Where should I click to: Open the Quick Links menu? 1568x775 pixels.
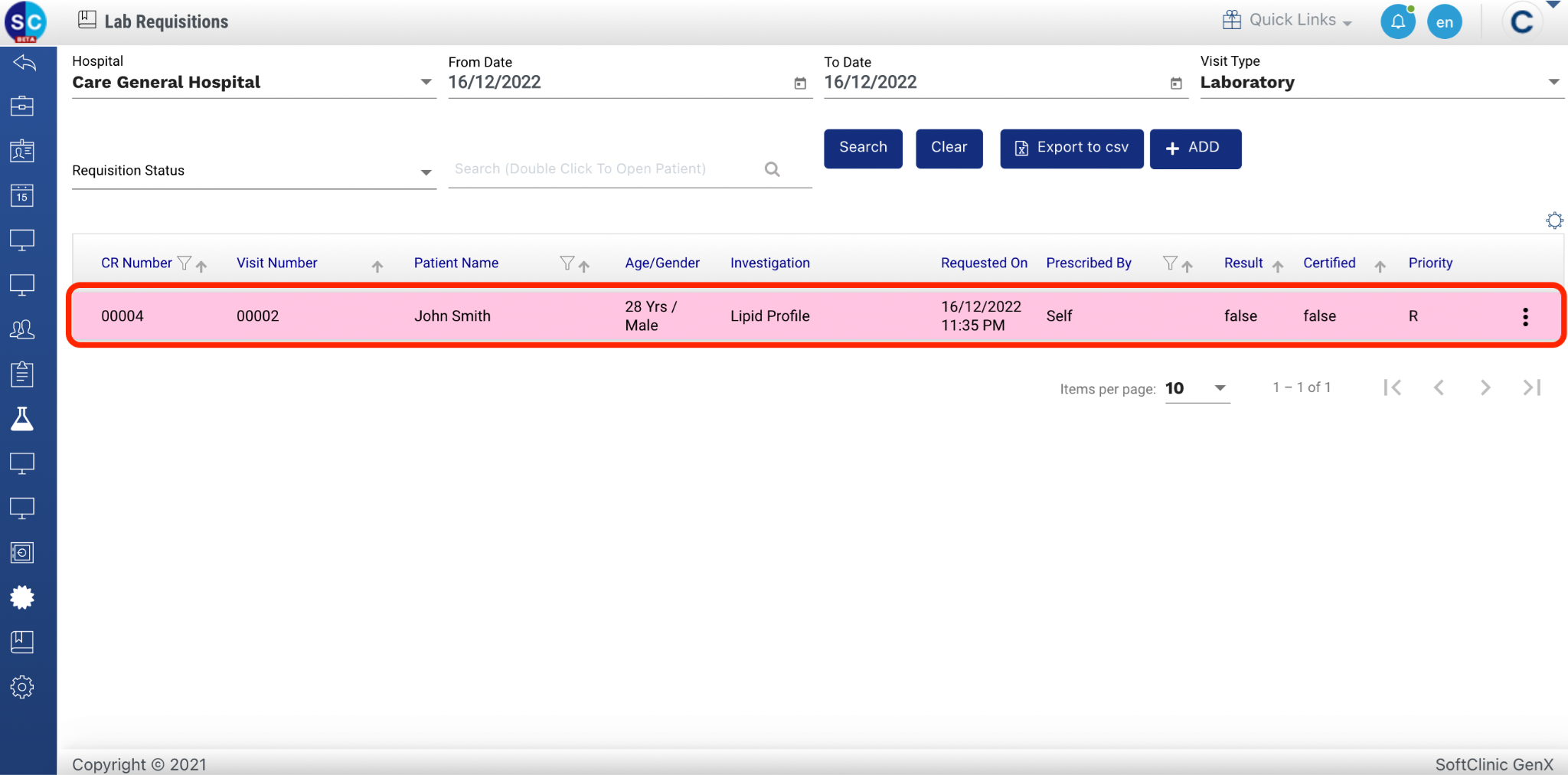point(1287,21)
